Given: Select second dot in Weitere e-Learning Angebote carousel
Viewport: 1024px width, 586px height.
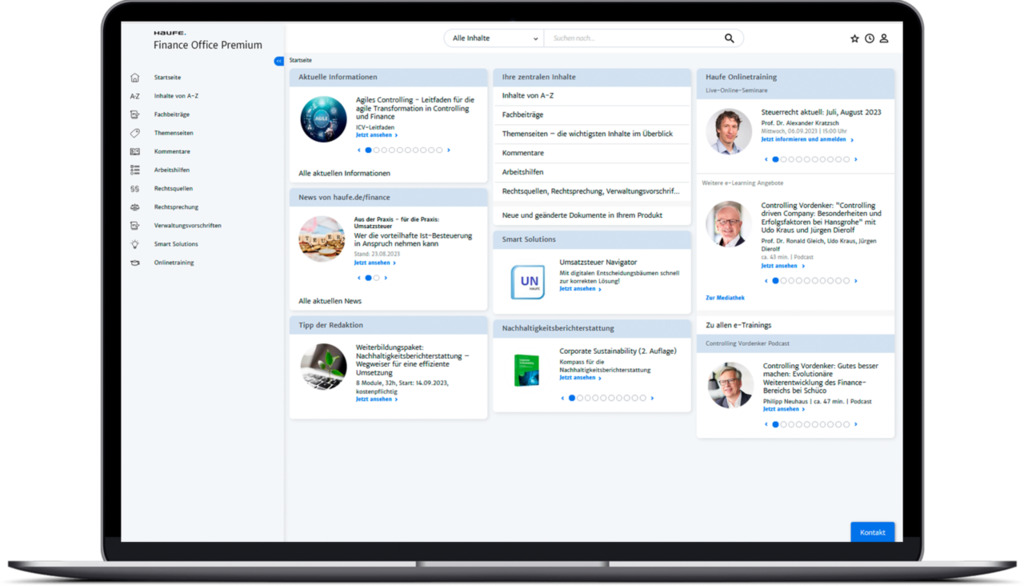Looking at the screenshot, I should [x=783, y=281].
